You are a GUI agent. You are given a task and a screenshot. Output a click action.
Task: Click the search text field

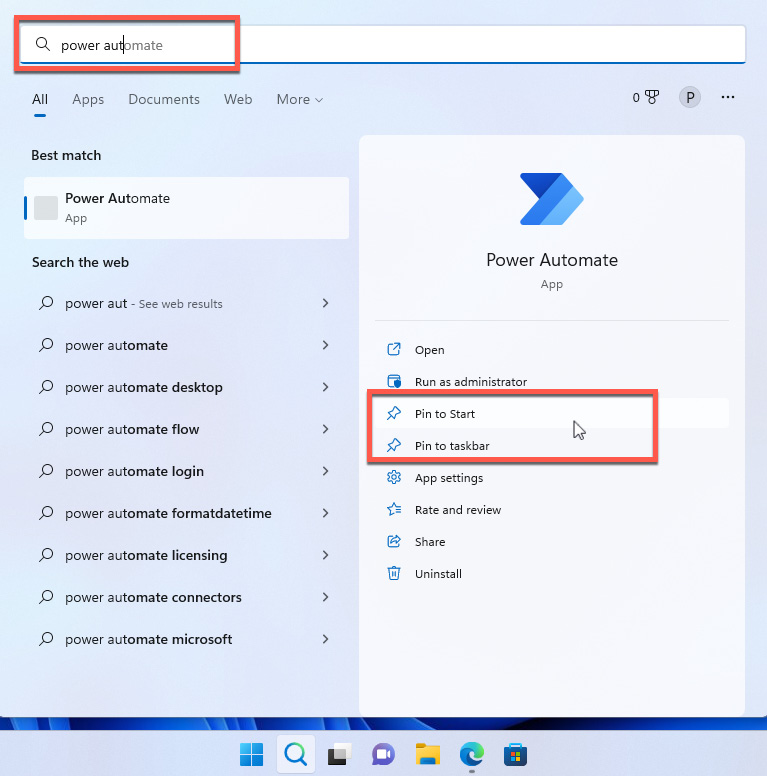click(382, 45)
